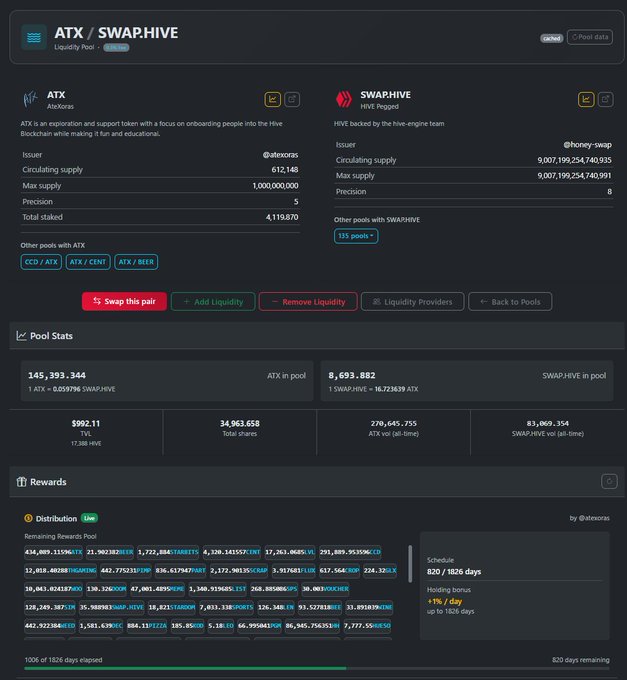627x680 pixels.
Task: Select the 21.902382 BEER reward chip
Action: tap(110, 552)
